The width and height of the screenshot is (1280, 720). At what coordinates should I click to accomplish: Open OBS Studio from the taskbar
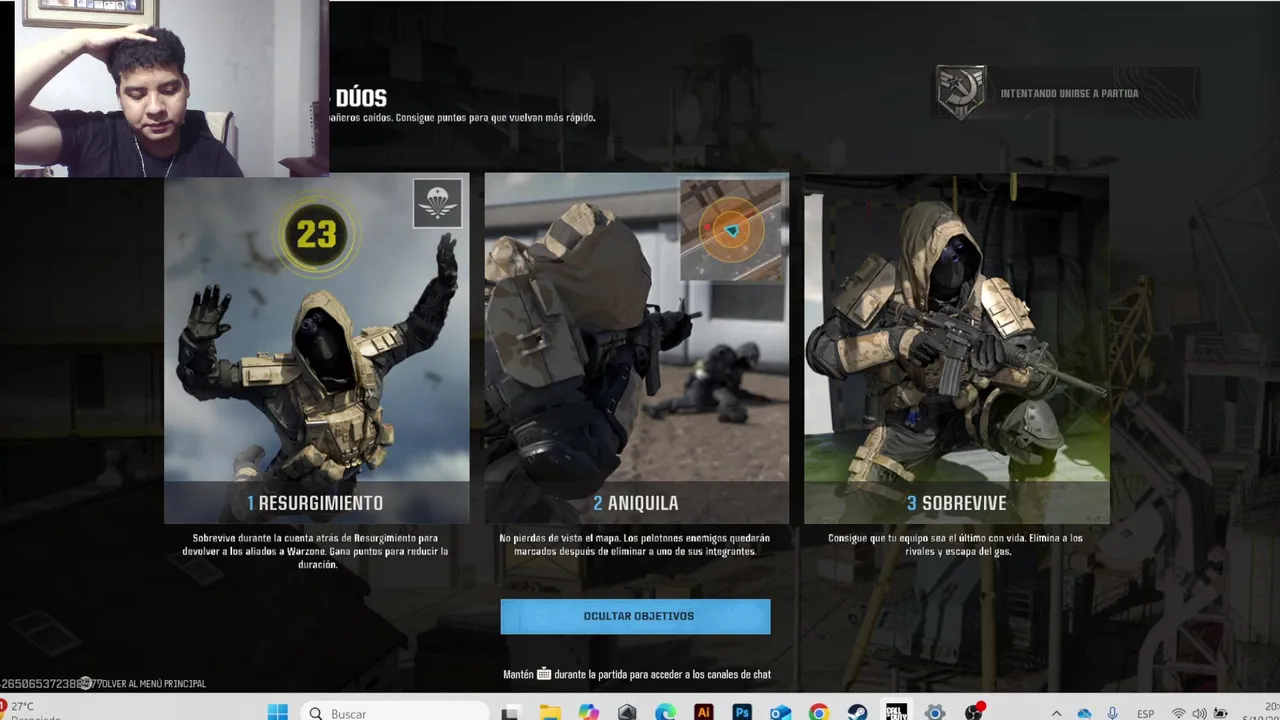(974, 713)
